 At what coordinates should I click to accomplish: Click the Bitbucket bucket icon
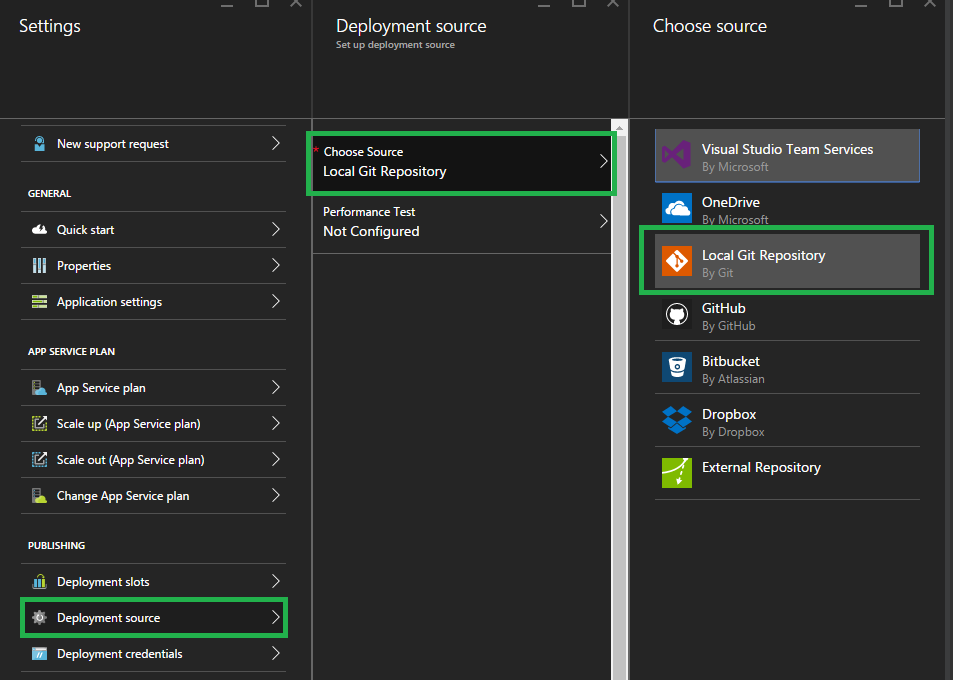click(677, 368)
